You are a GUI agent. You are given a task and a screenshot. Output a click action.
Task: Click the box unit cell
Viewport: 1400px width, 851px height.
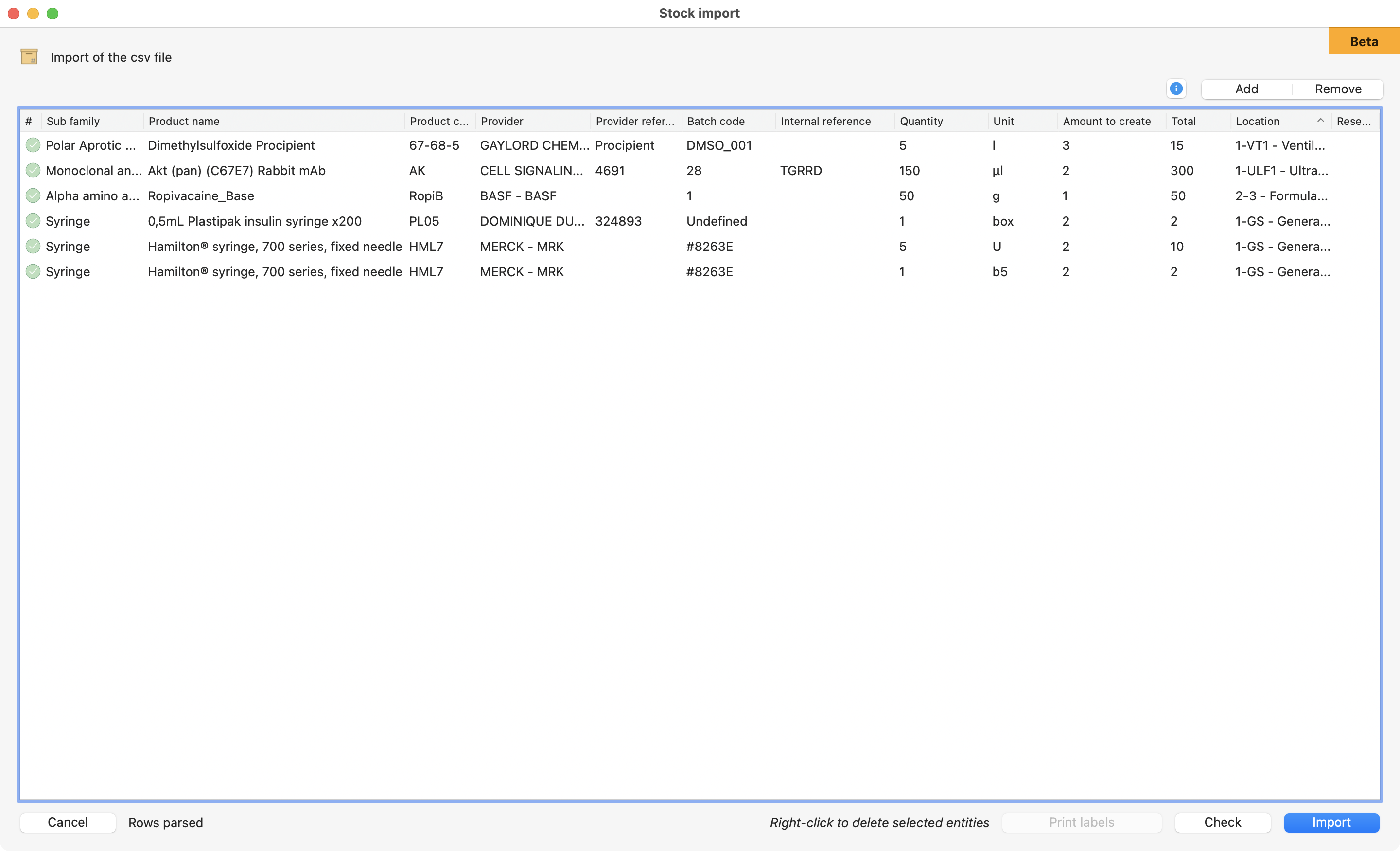(1003, 221)
